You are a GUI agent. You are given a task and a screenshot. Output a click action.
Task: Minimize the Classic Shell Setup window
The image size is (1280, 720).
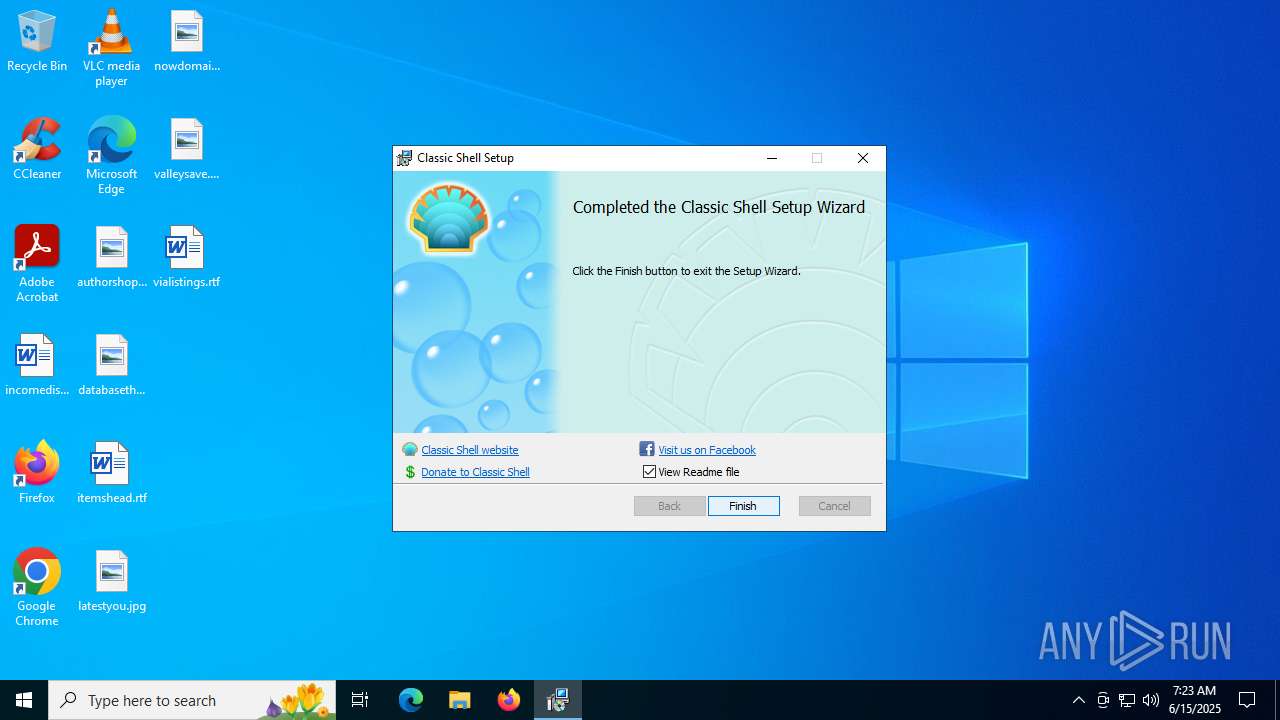tap(772, 158)
